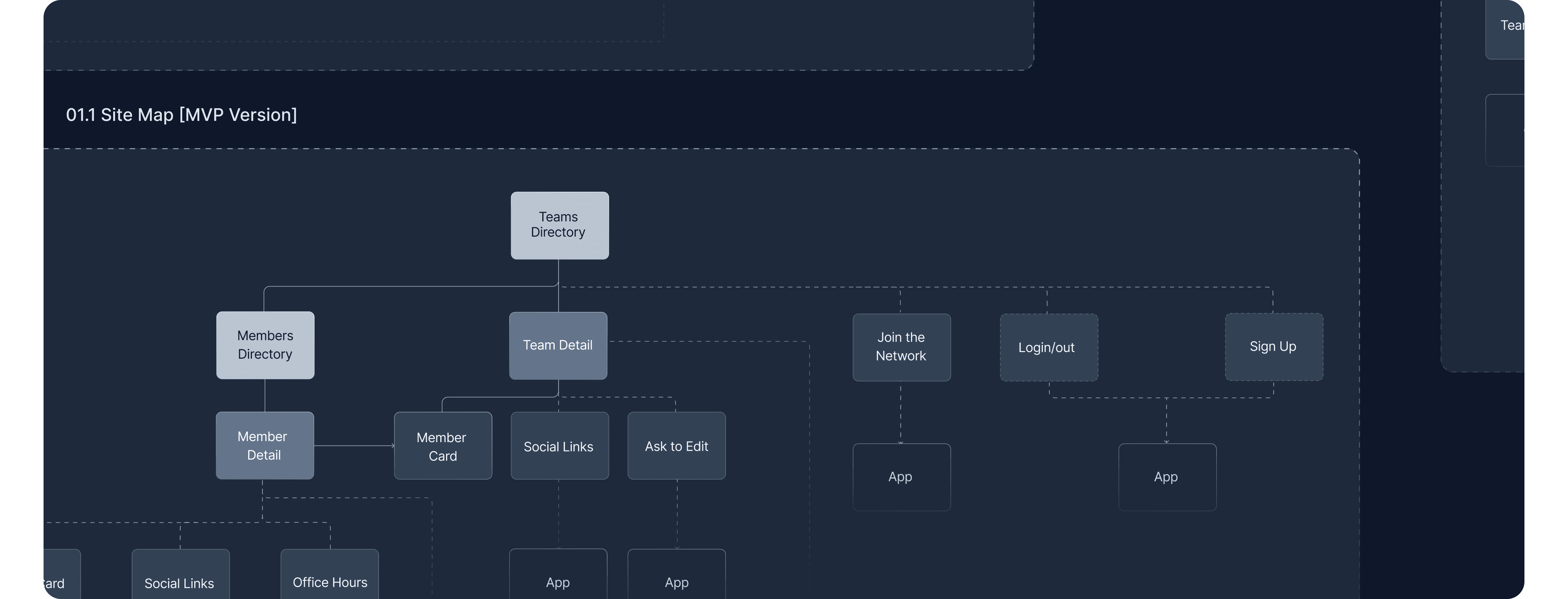Click the 01.1 Site Map [MVP Version] title
The image size is (1568, 599).
181,114
